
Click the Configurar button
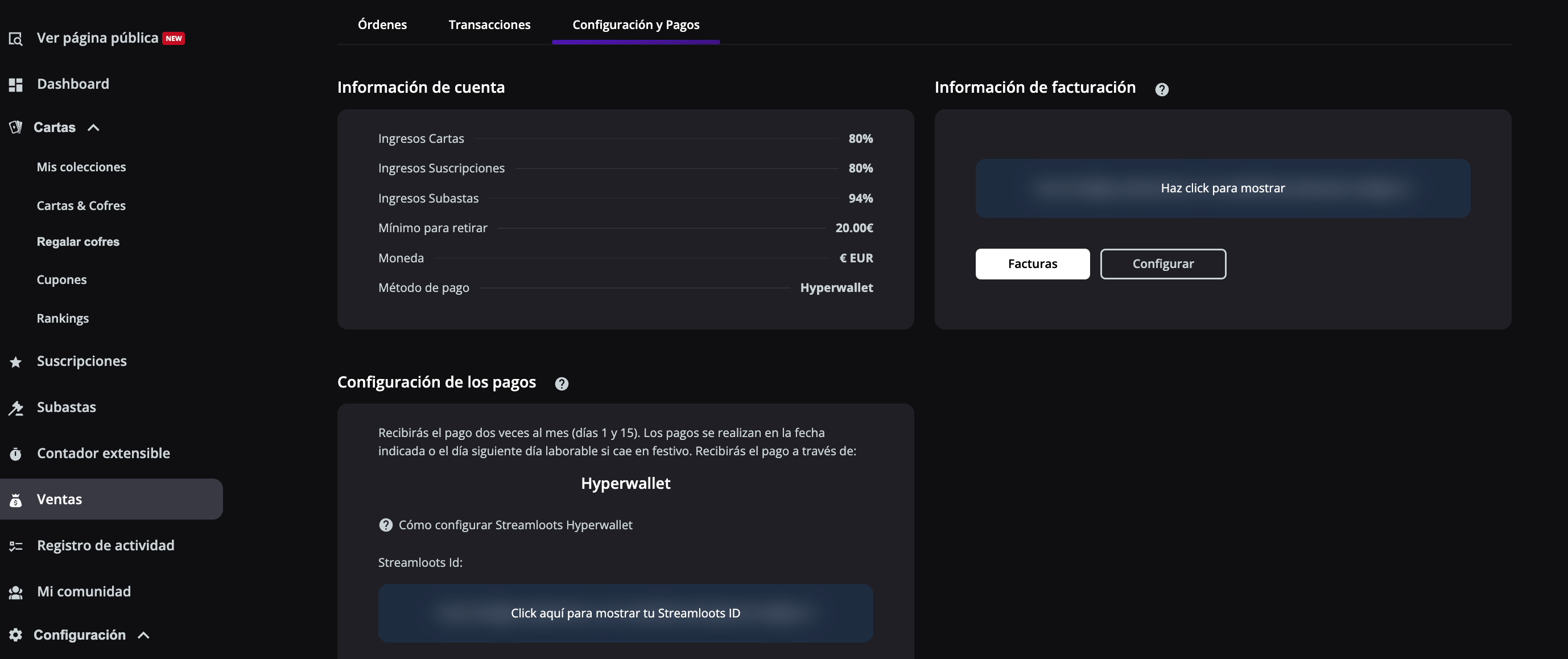[x=1162, y=263]
